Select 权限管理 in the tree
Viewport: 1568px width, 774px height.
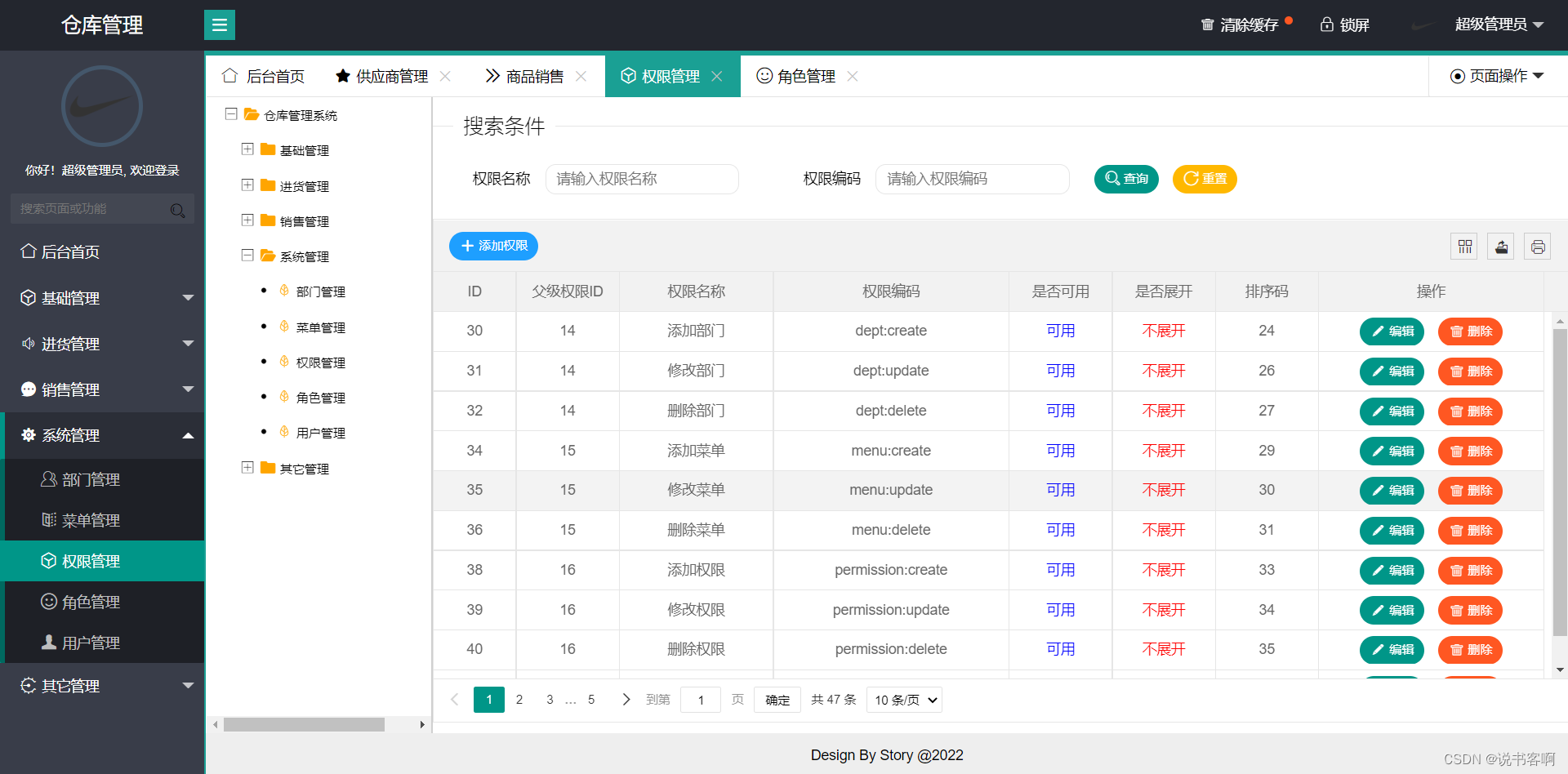pos(320,363)
